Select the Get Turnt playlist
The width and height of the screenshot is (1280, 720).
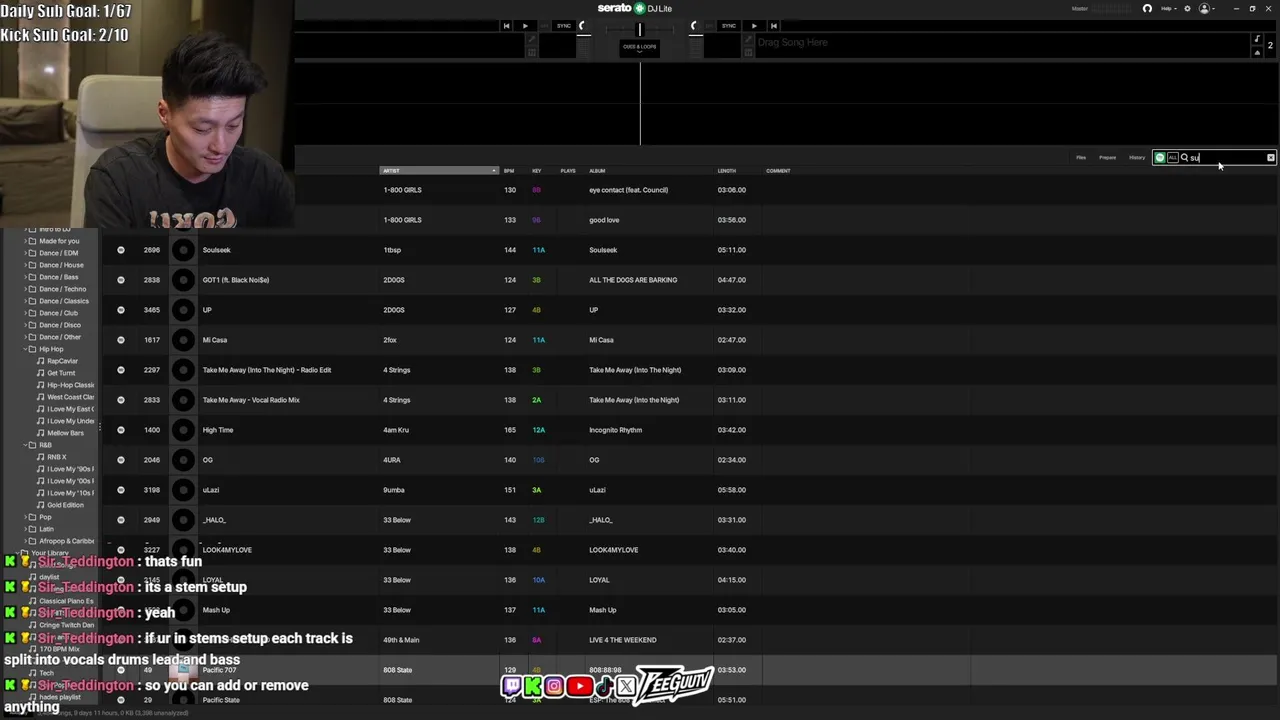point(61,373)
